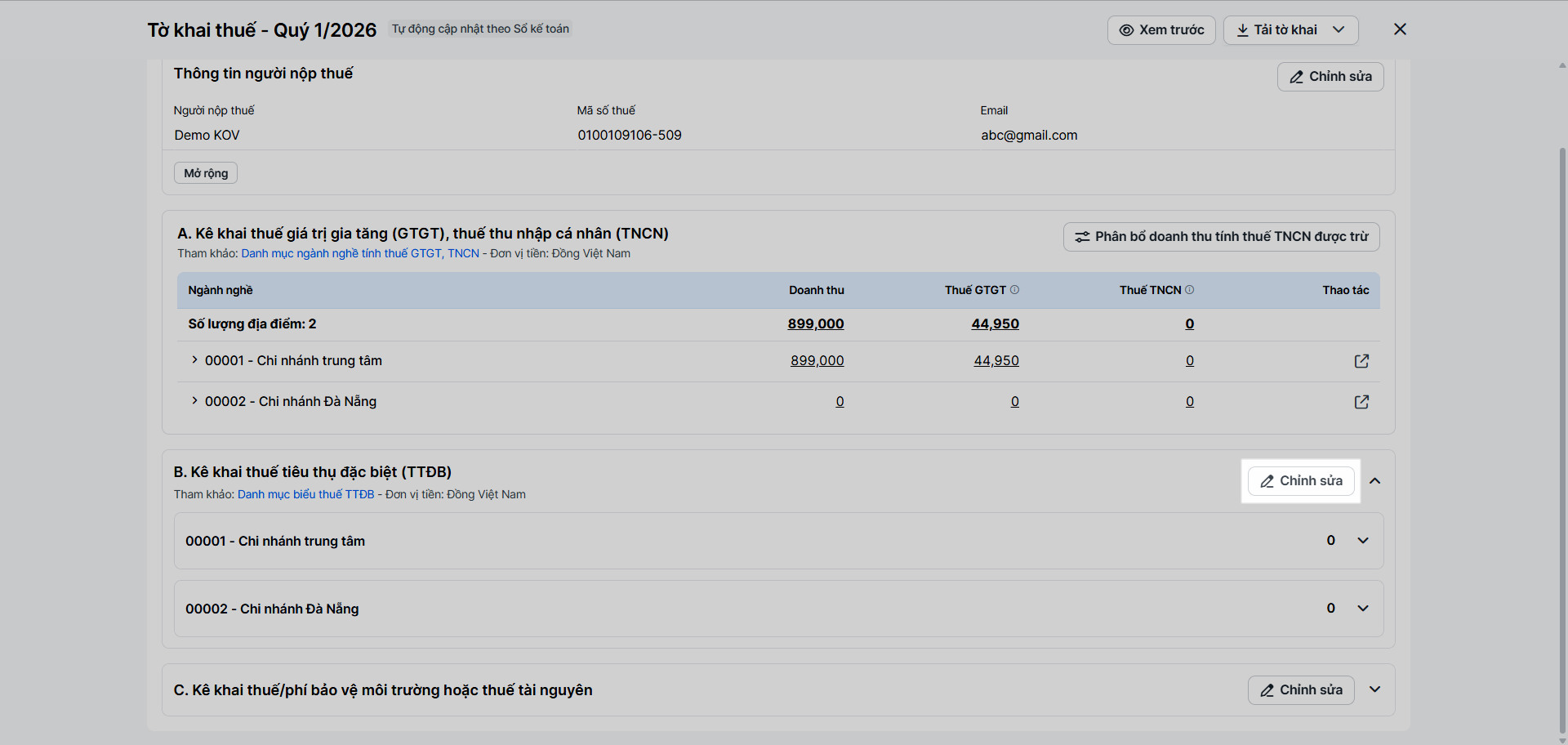
Task: Open Danh mục ngành nghề tính thuế GTGT, TNCN link
Action: [360, 253]
